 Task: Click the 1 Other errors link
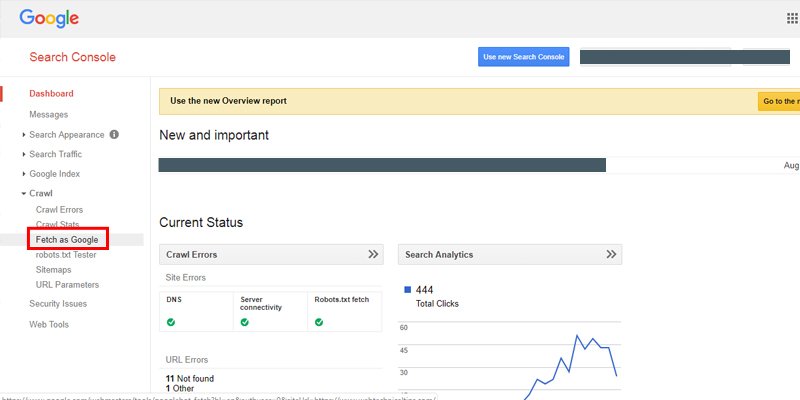click(x=180, y=388)
